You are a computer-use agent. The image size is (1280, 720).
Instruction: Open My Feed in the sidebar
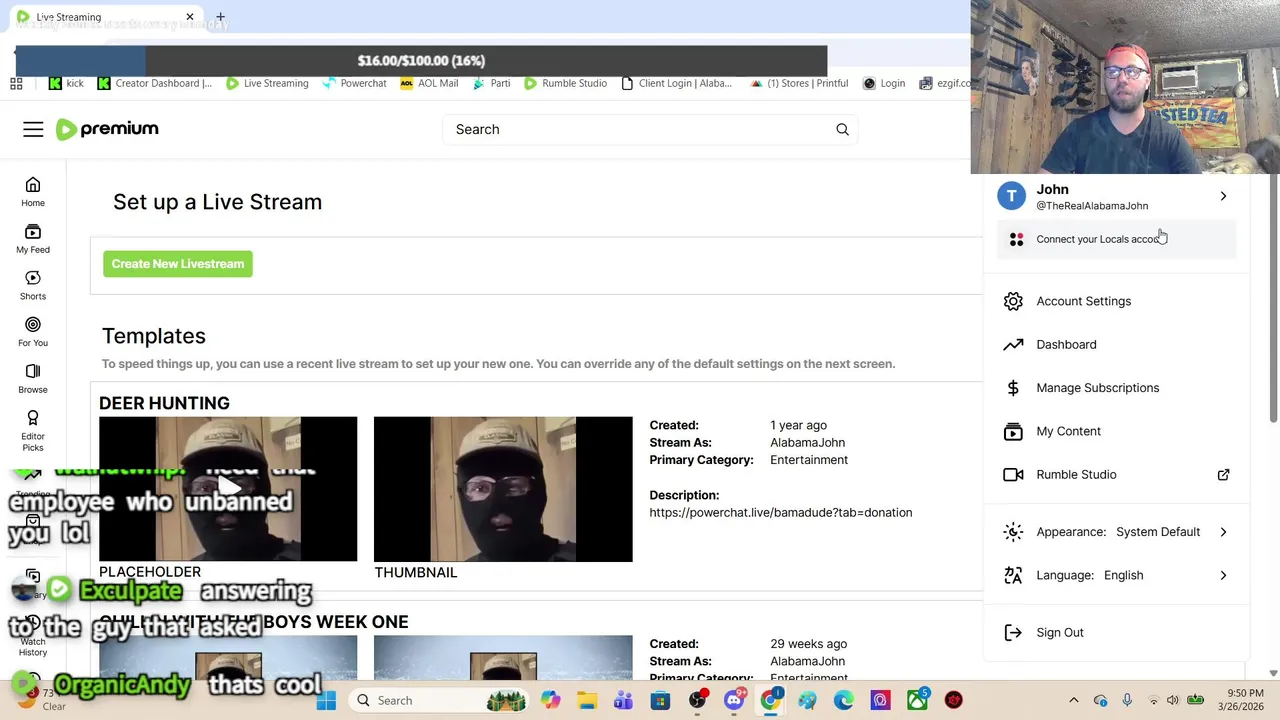pos(33,239)
